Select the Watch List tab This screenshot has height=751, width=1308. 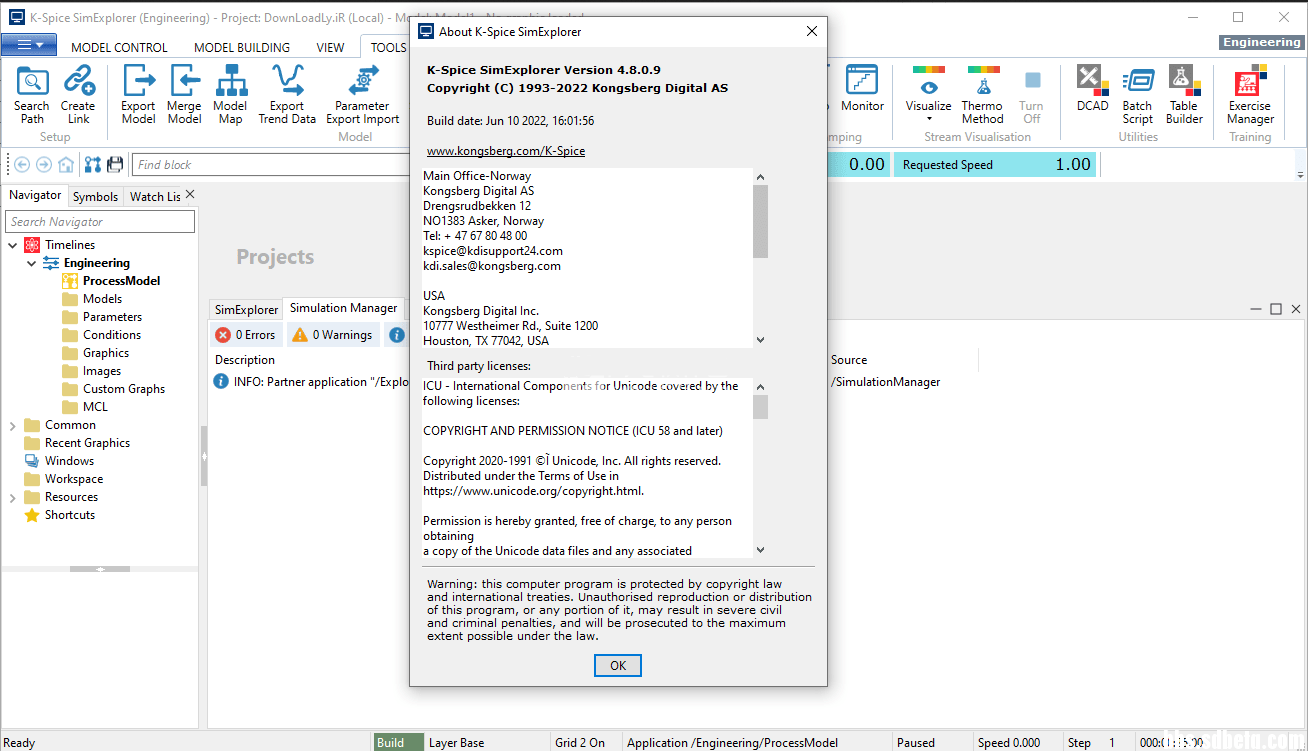155,197
